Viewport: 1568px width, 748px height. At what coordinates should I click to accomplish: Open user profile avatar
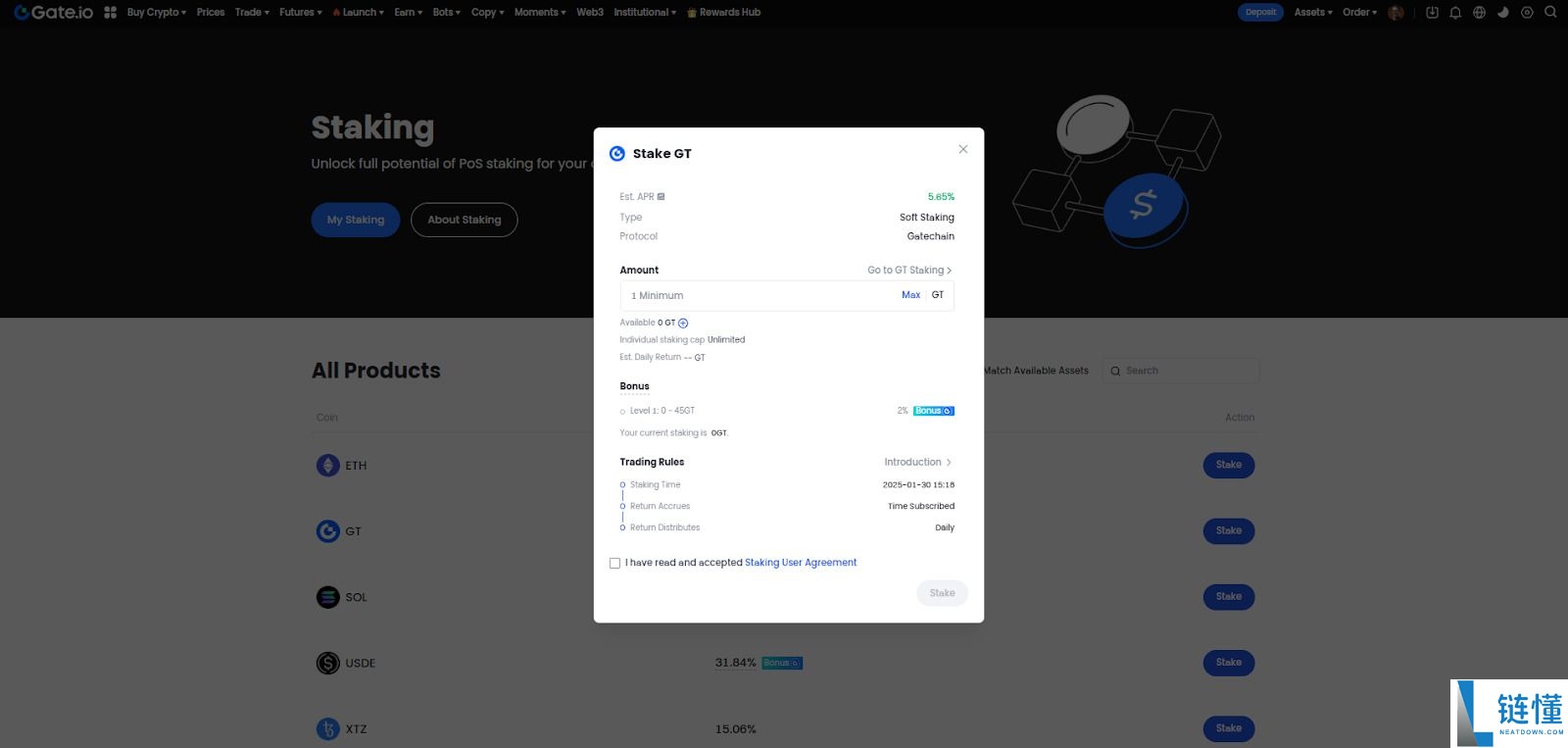(x=1396, y=13)
